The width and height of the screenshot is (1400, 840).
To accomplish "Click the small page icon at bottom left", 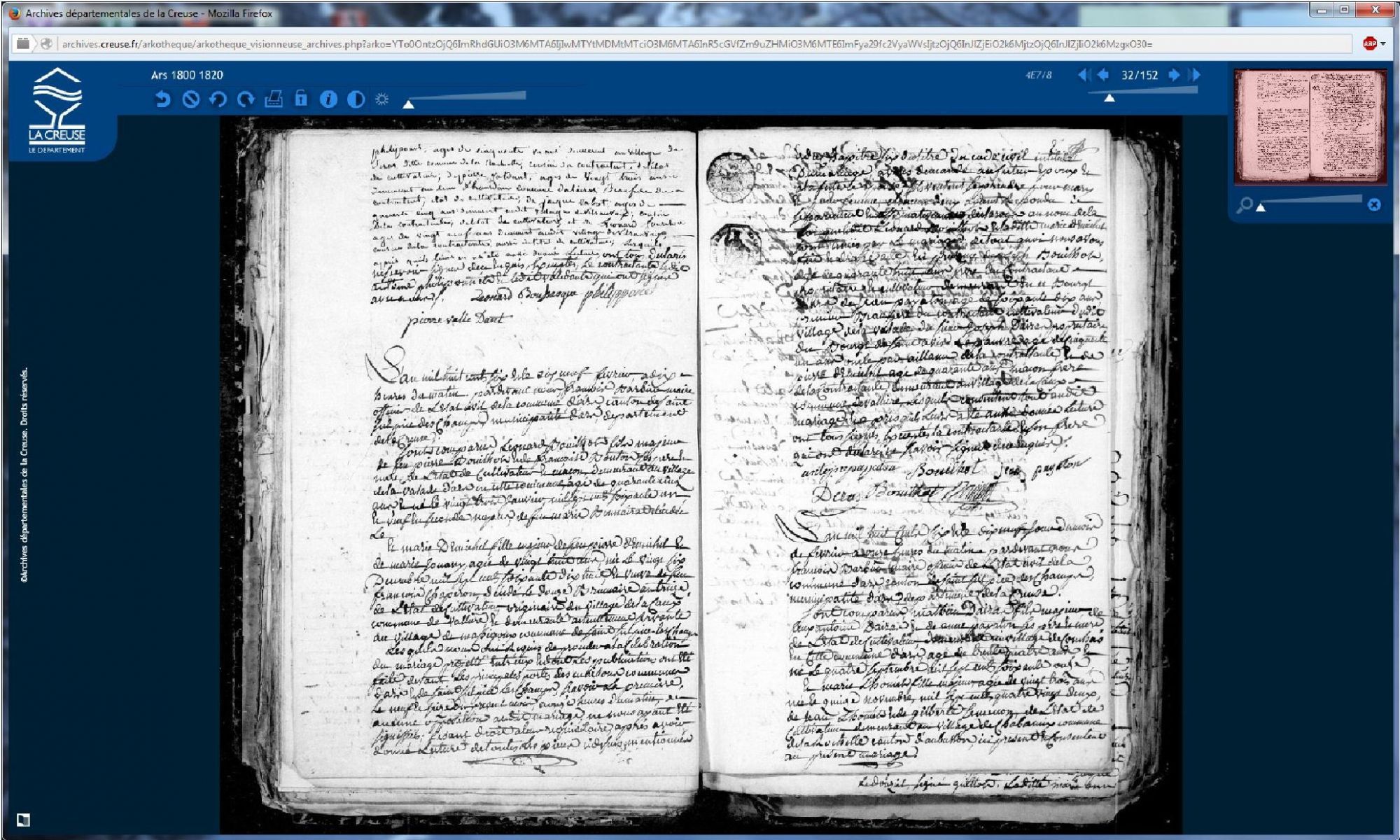I will click(23, 819).
